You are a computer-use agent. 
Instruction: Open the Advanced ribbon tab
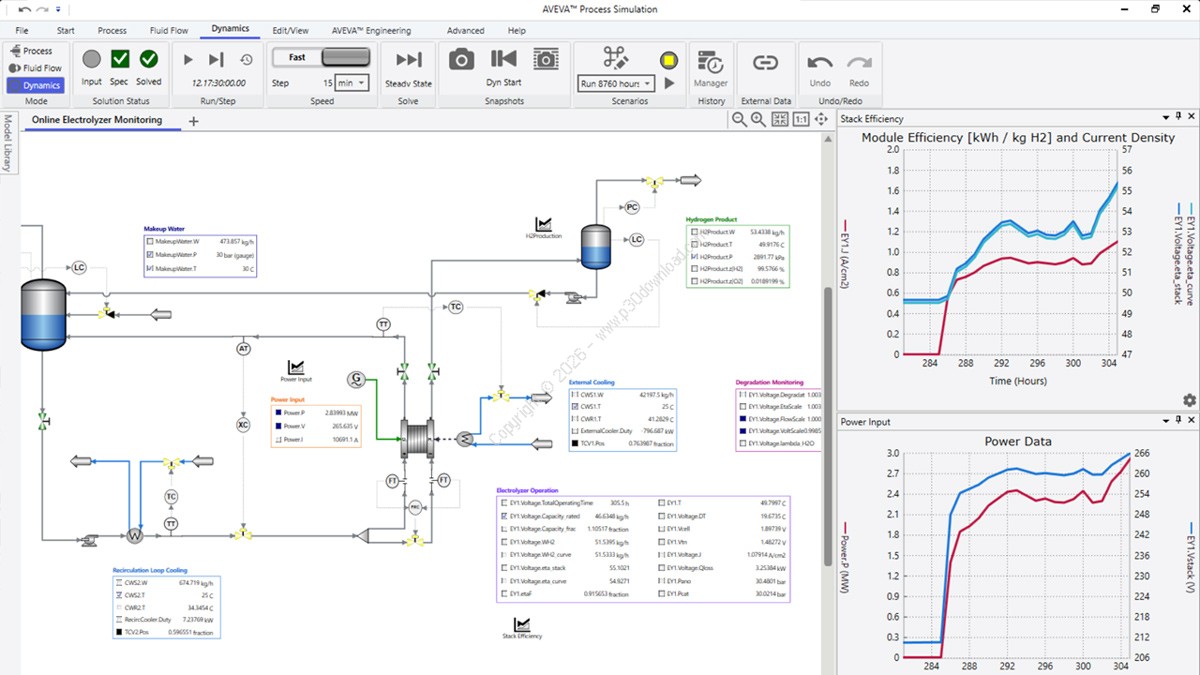pos(465,31)
